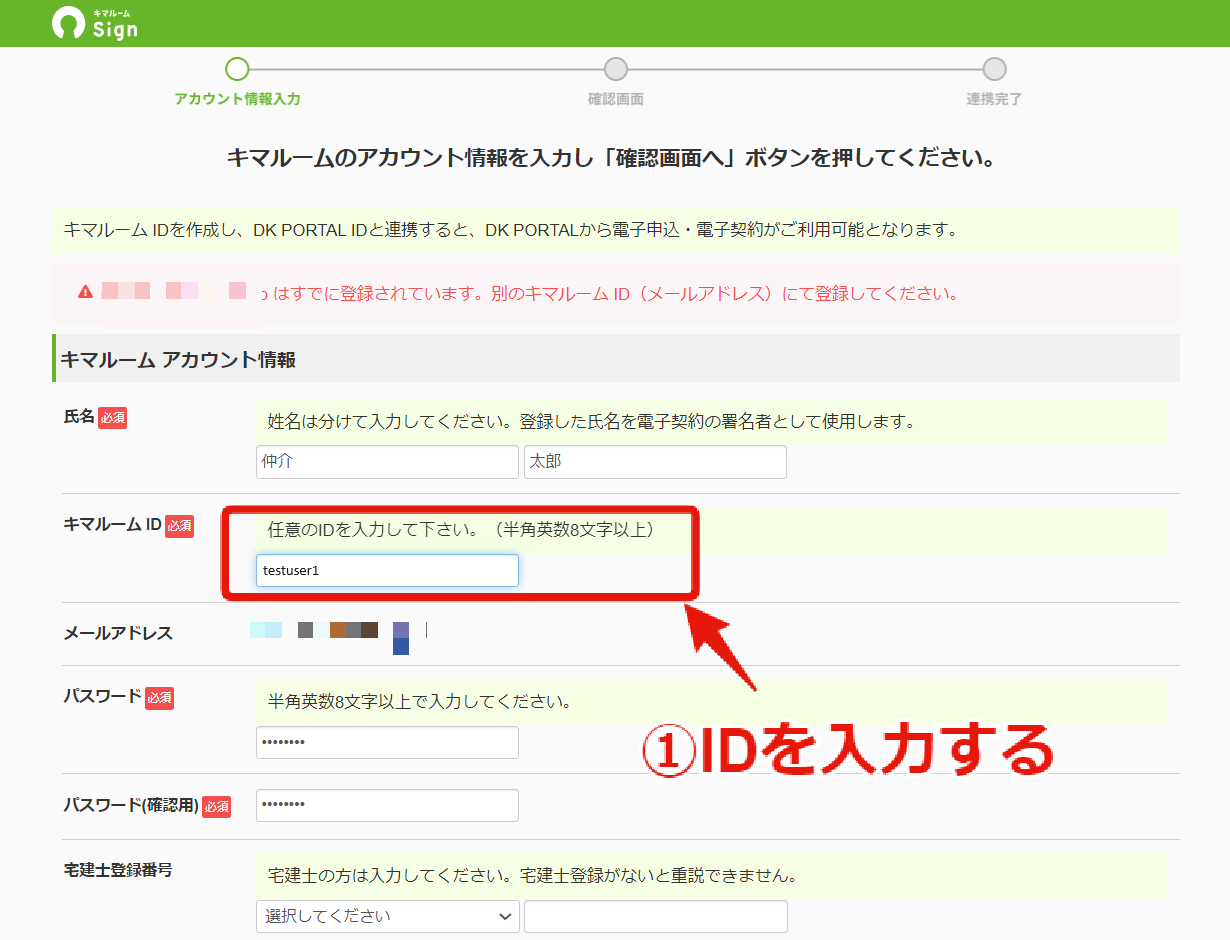Click the 連携完了 step circle
Screen dimensions: 1230x940
(x=994, y=69)
